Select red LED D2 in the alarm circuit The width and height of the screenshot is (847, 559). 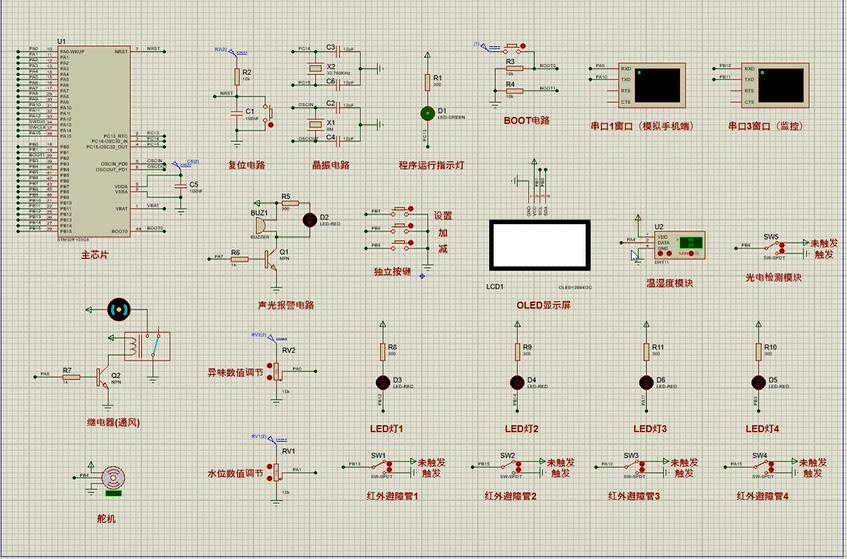(310, 220)
